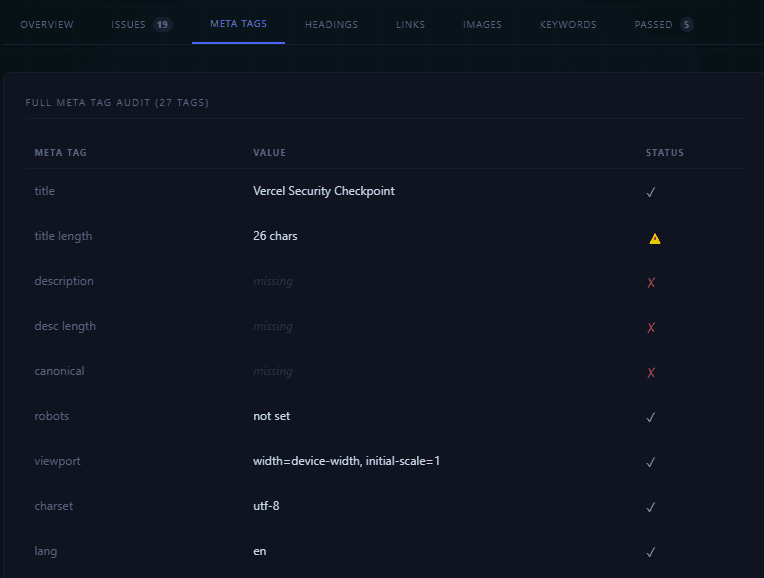The image size is (764, 578).
Task: Open the Overview tab
Action: click(47, 24)
